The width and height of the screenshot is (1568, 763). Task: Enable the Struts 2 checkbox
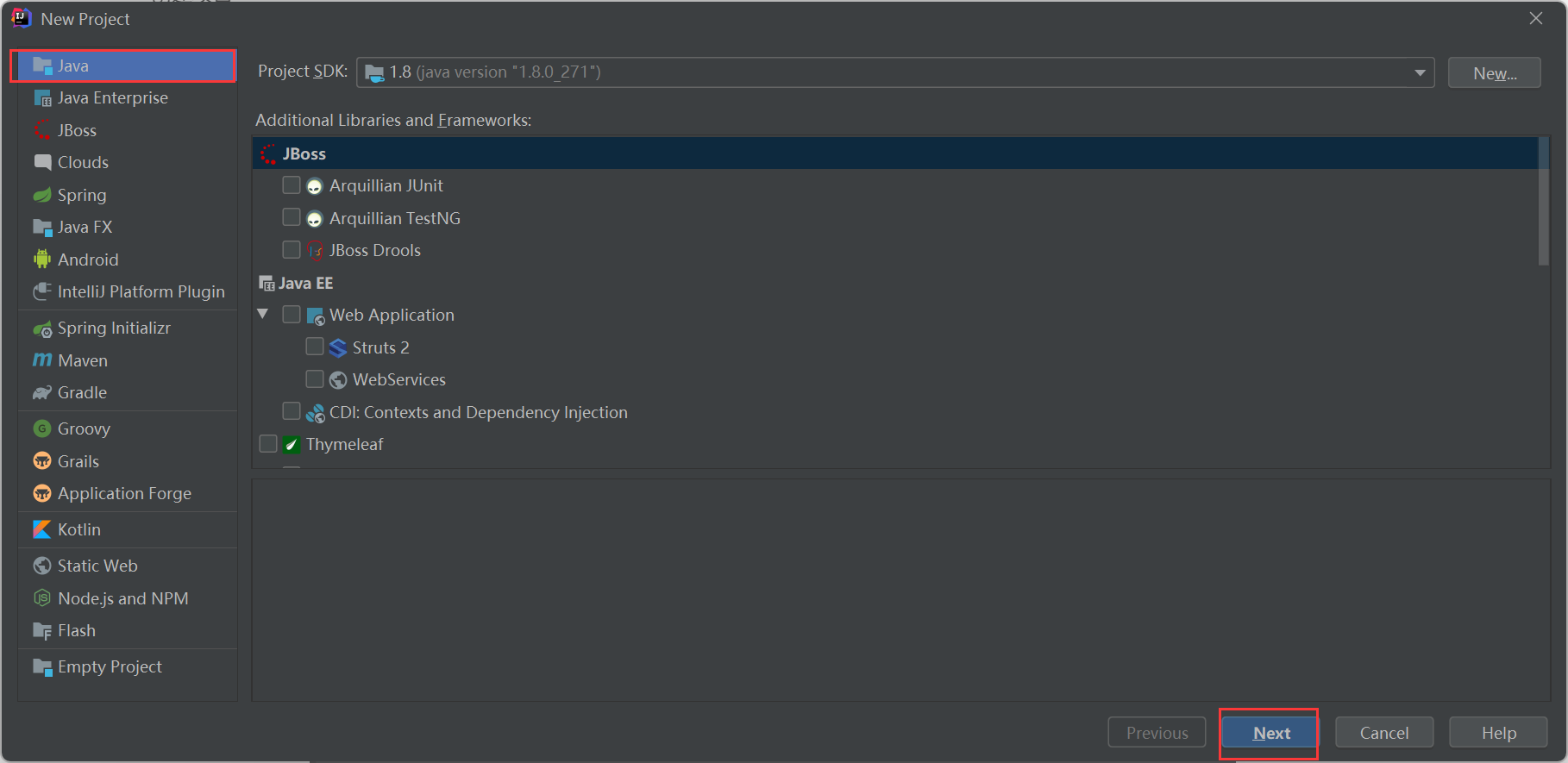tap(315, 347)
